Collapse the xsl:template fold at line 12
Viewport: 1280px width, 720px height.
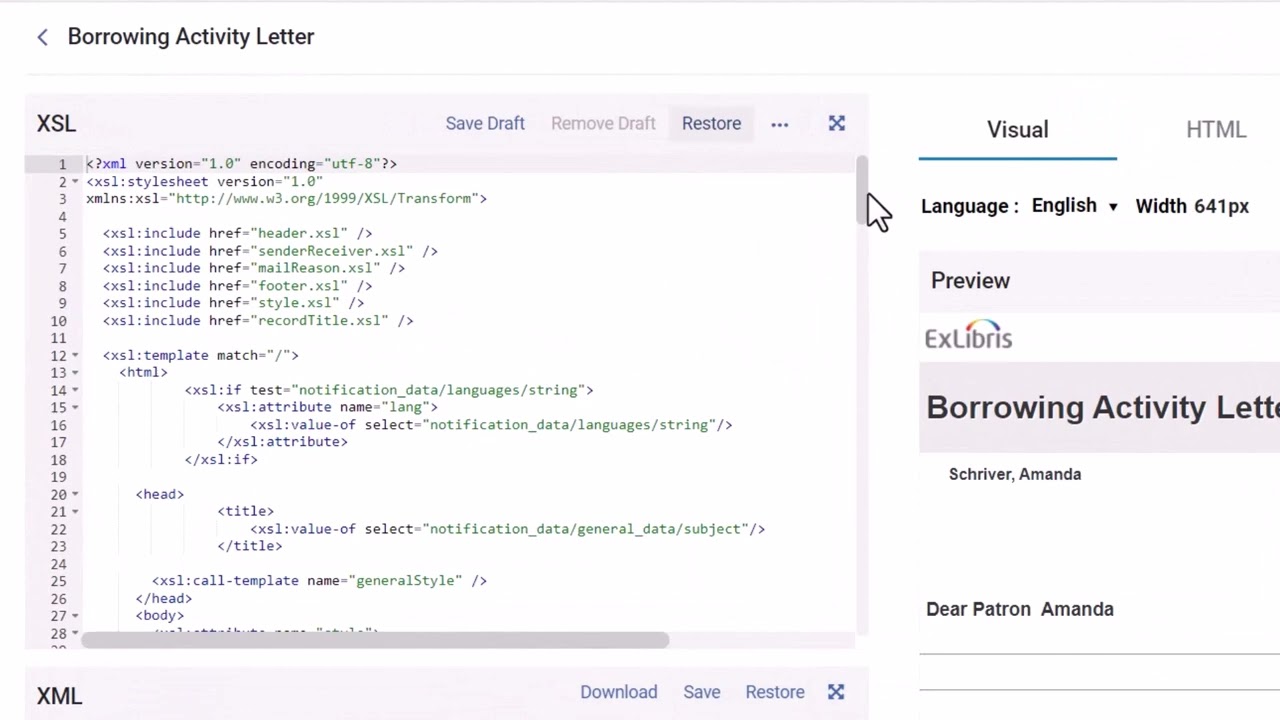pyautogui.click(x=75, y=356)
